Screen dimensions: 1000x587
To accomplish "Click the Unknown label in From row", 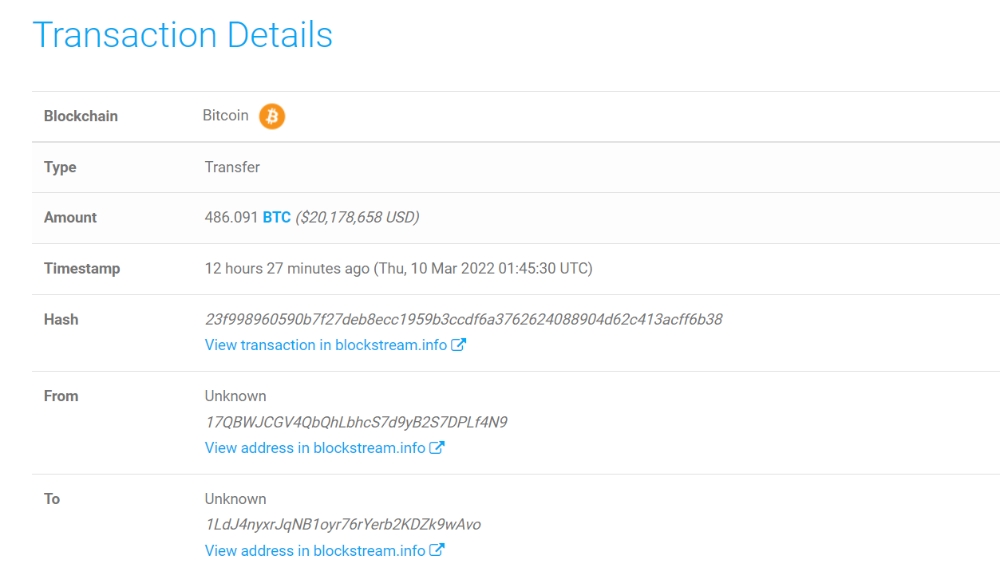I will click(235, 396).
